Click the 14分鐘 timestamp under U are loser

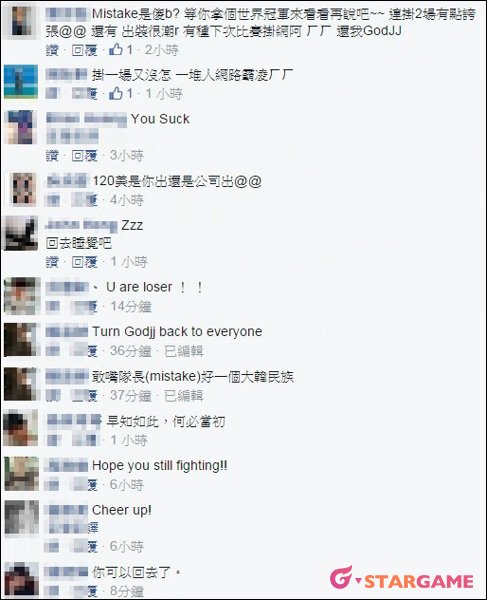pos(131,307)
